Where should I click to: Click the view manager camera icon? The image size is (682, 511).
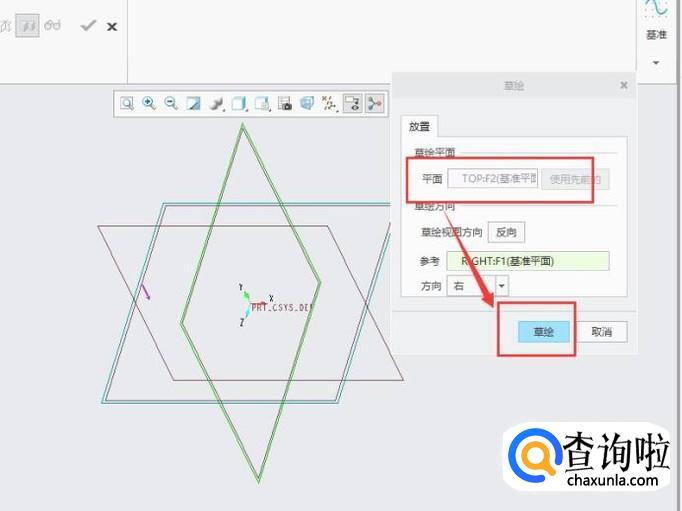[x=284, y=104]
